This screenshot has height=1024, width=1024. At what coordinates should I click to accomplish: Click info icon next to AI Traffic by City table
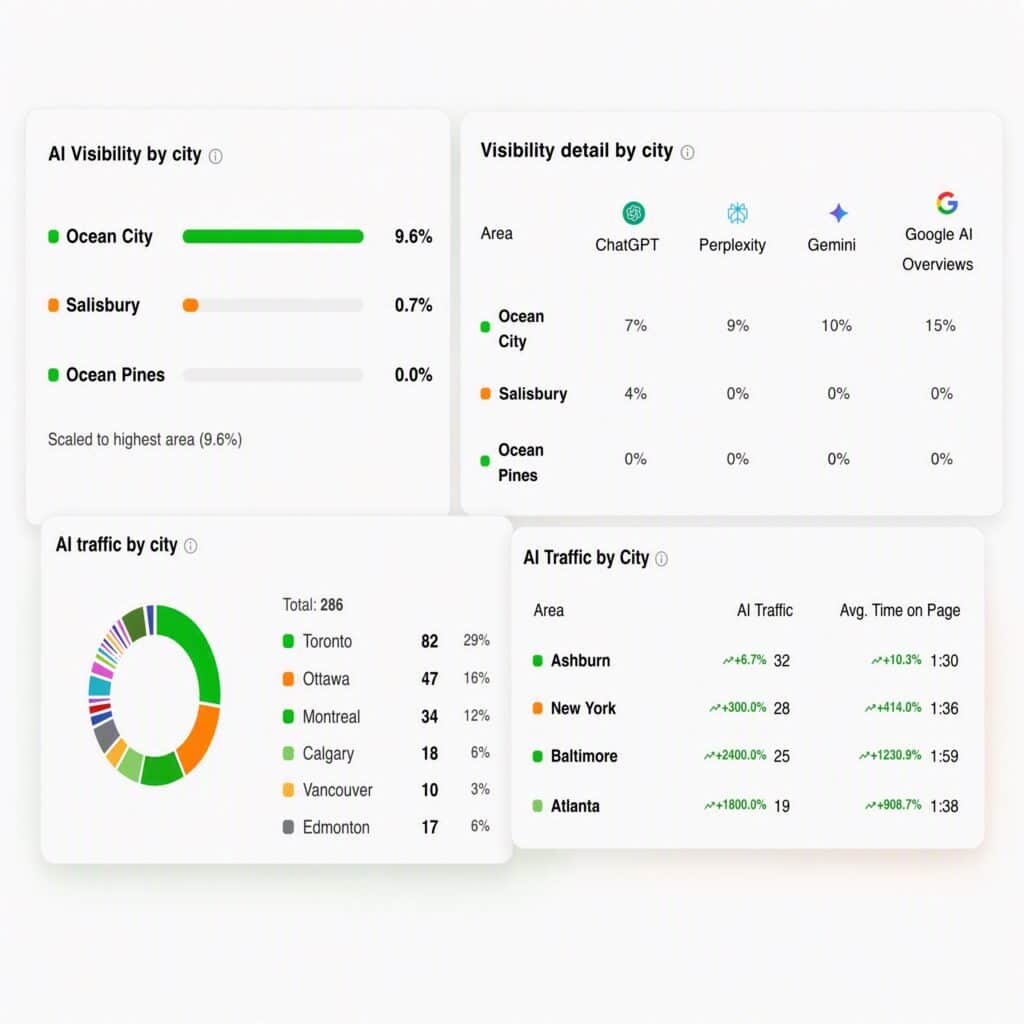click(661, 558)
